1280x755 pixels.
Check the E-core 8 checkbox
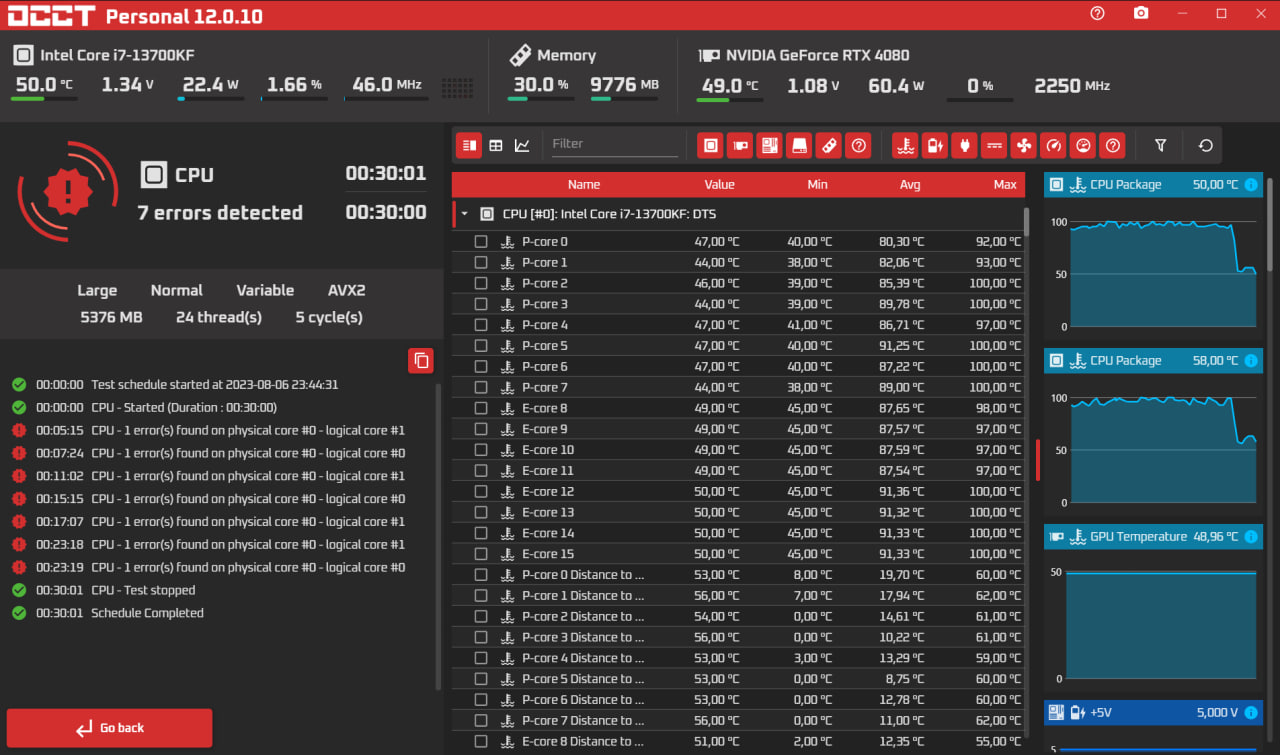coord(481,408)
